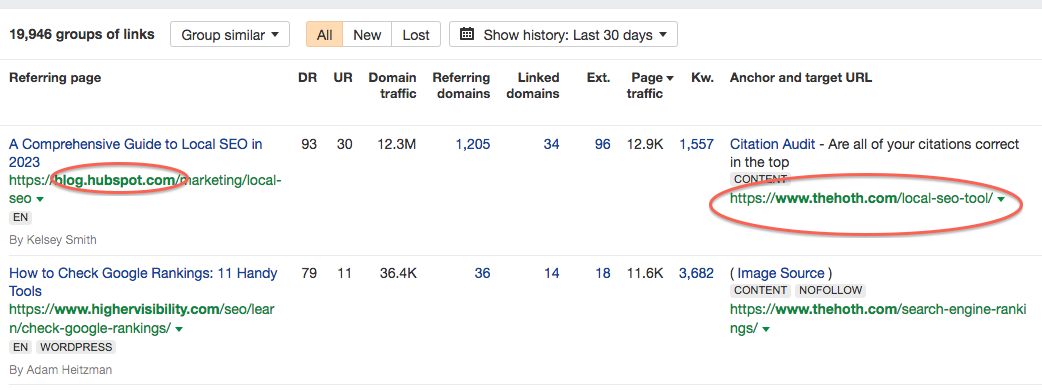Sort by the DR column header

coord(307,78)
